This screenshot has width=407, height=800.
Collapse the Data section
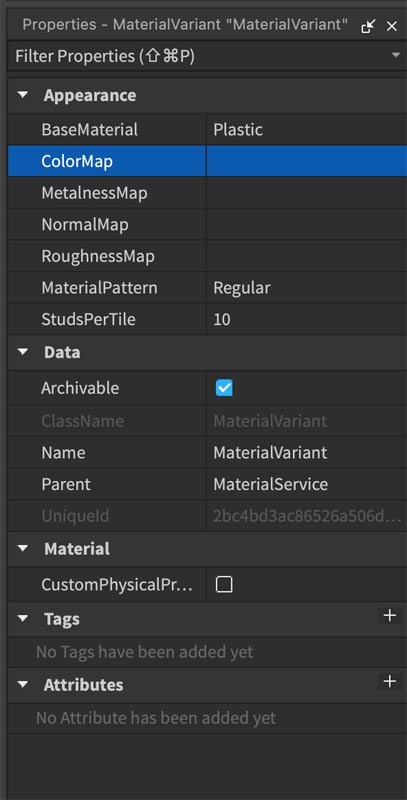pyautogui.click(x=23, y=353)
